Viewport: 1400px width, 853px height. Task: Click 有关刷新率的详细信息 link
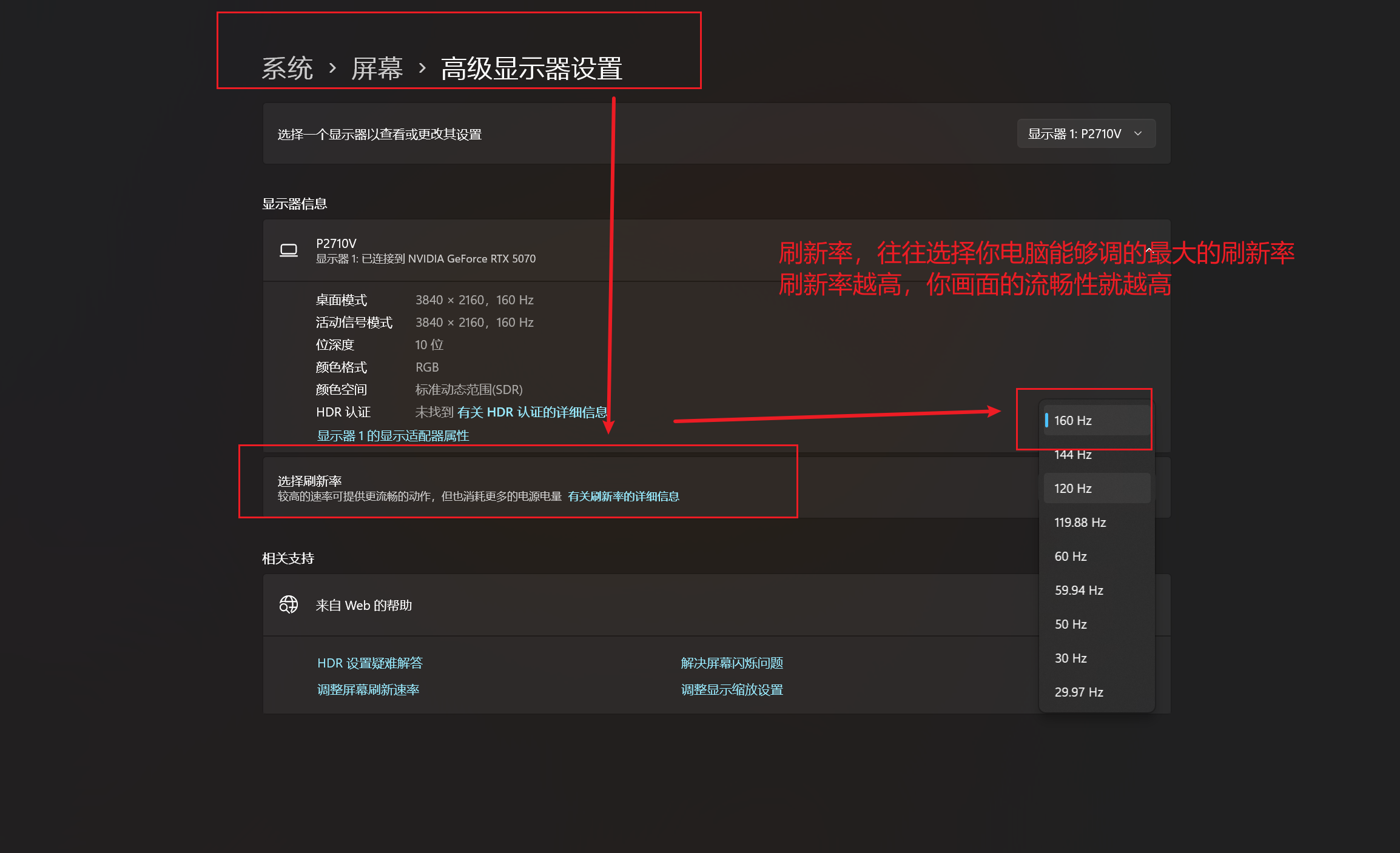click(x=624, y=497)
